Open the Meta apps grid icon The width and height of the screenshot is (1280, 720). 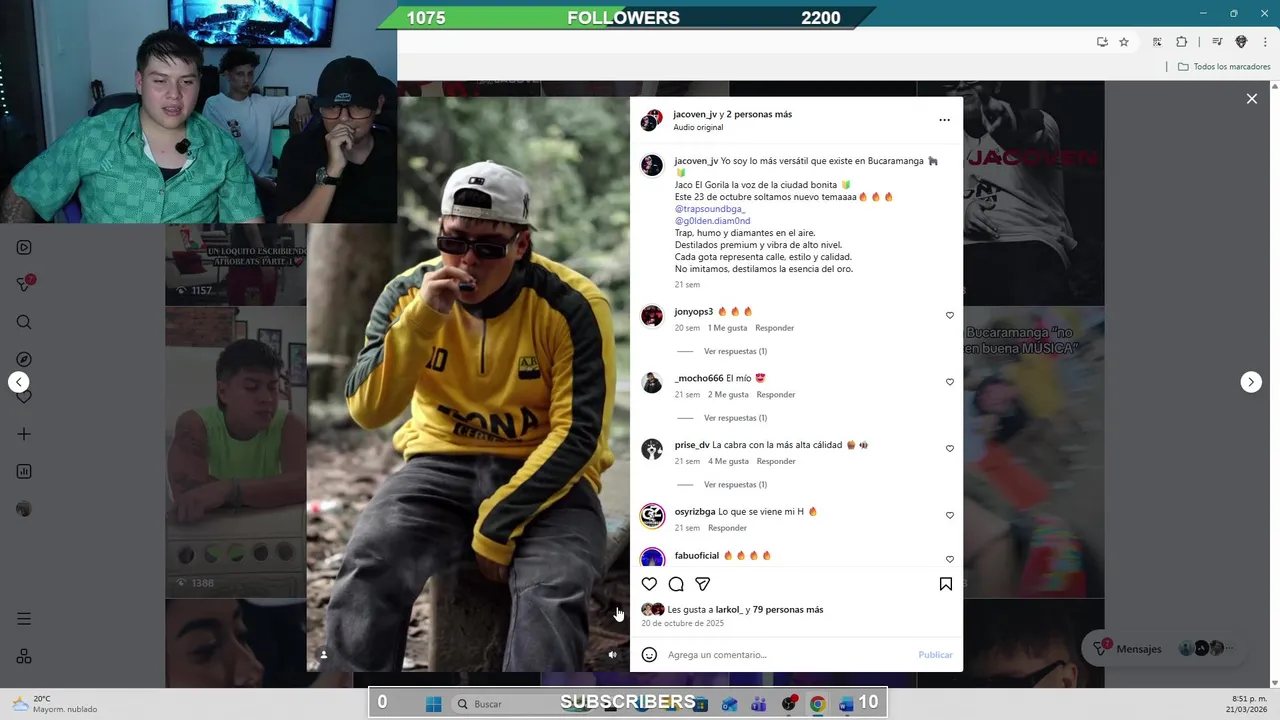pos(24,656)
